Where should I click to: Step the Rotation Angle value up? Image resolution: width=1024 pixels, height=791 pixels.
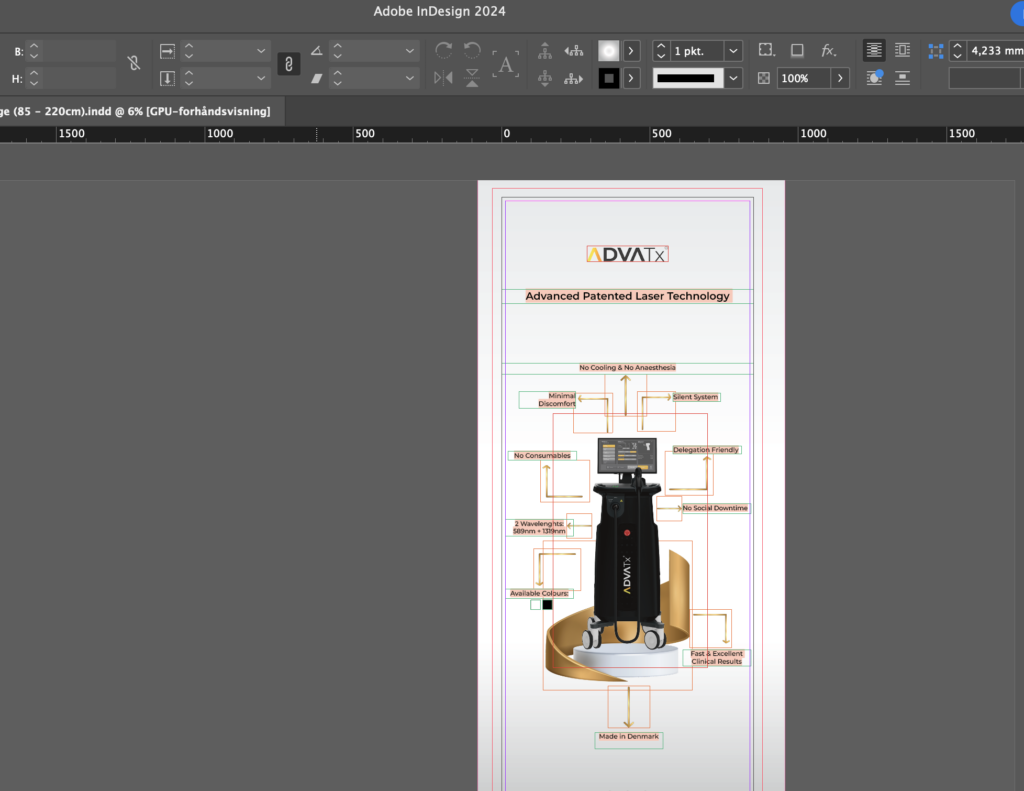click(337, 46)
